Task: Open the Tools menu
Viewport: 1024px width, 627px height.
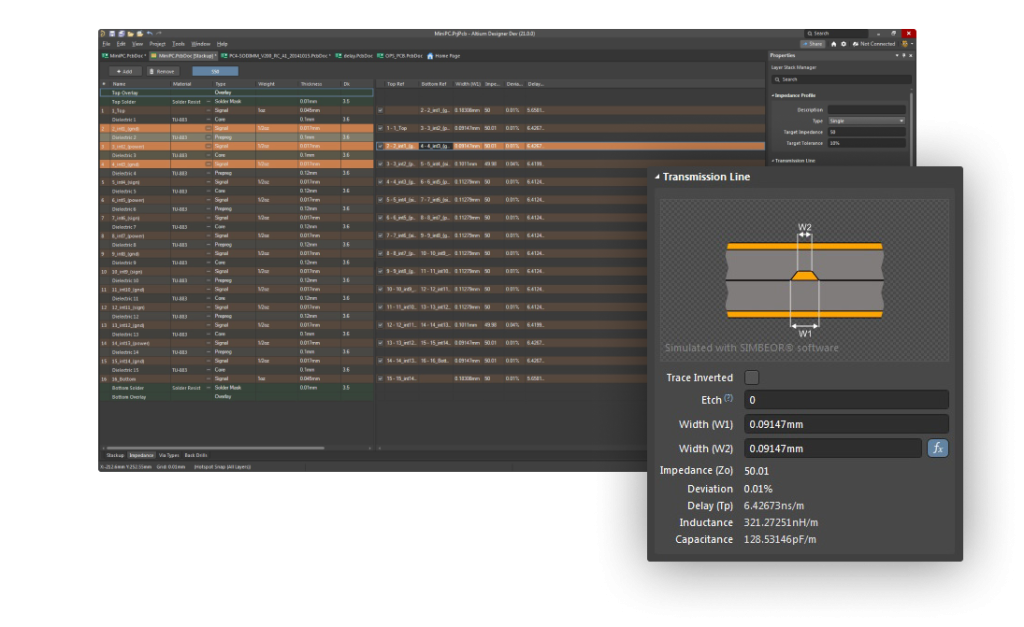Action: [x=178, y=44]
